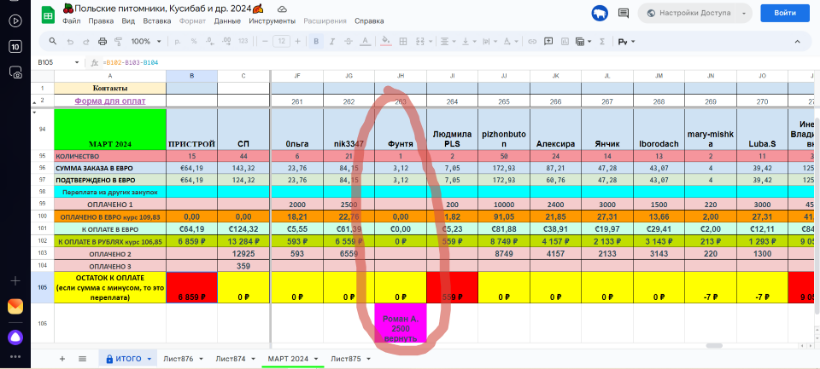The image size is (820, 369).
Task: Open the fill color bucket
Action: pos(386,41)
